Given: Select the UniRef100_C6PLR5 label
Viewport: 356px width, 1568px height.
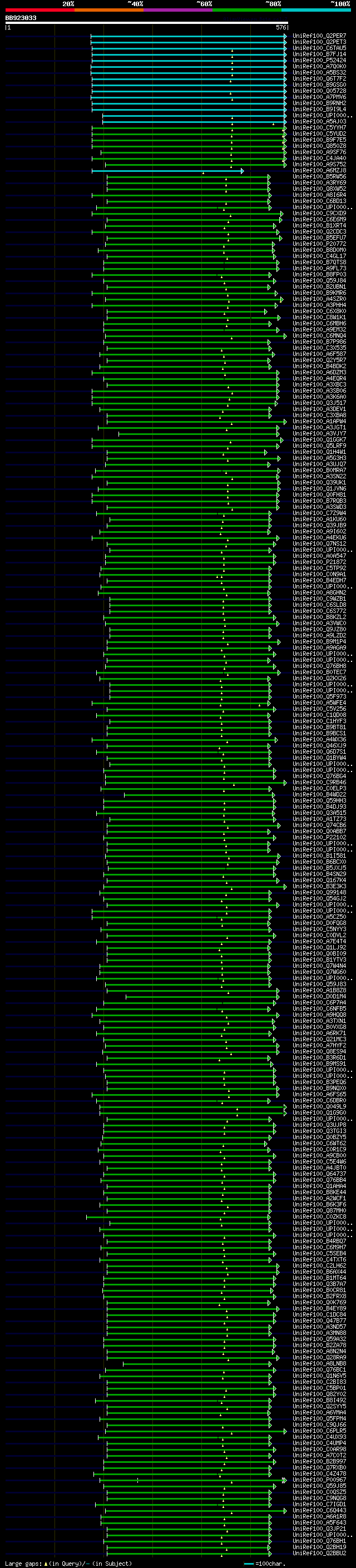Looking at the screenshot, I should (x=319, y=1431).
